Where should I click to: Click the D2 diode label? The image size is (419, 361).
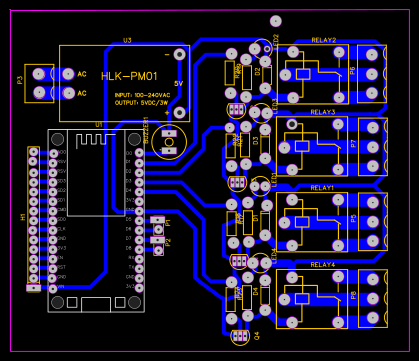pos(257,71)
